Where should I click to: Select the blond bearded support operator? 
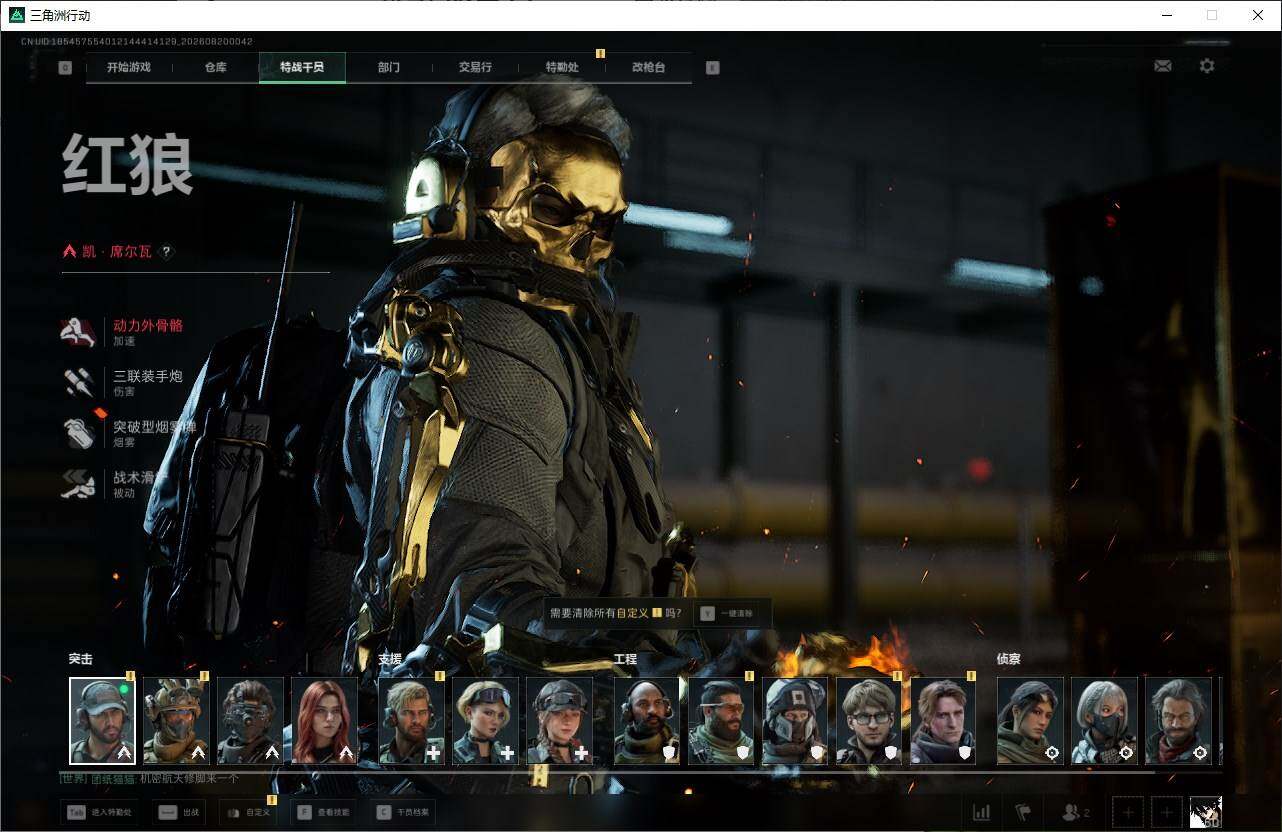pos(411,721)
